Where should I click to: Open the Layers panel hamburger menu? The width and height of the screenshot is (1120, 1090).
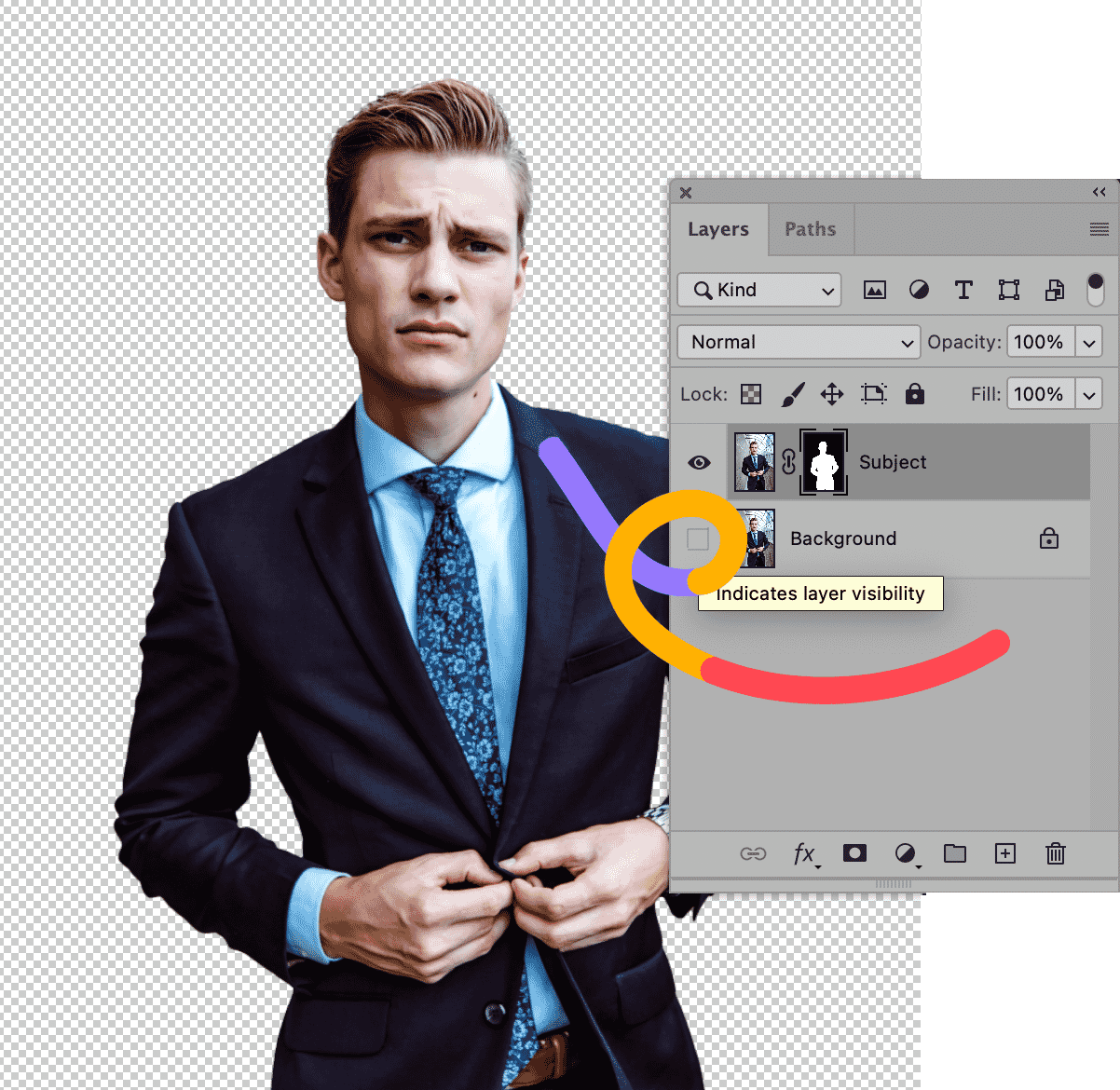pos(1099,229)
